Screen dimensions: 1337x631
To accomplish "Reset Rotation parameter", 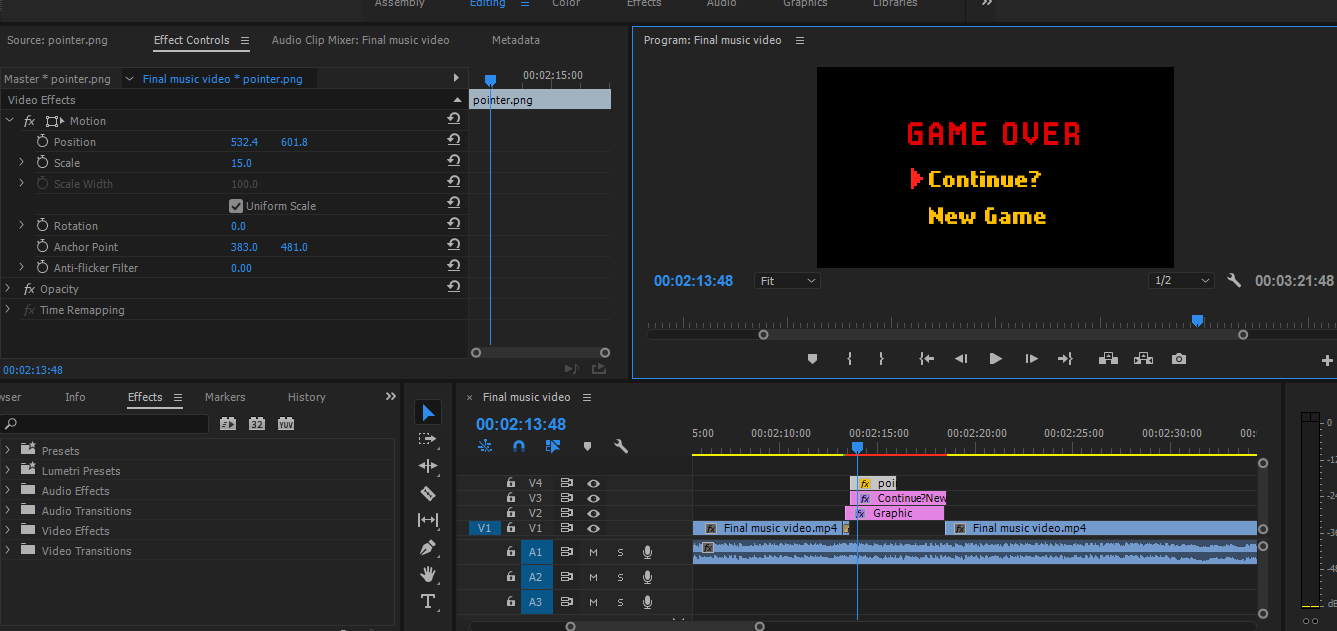I will pyautogui.click(x=454, y=225).
